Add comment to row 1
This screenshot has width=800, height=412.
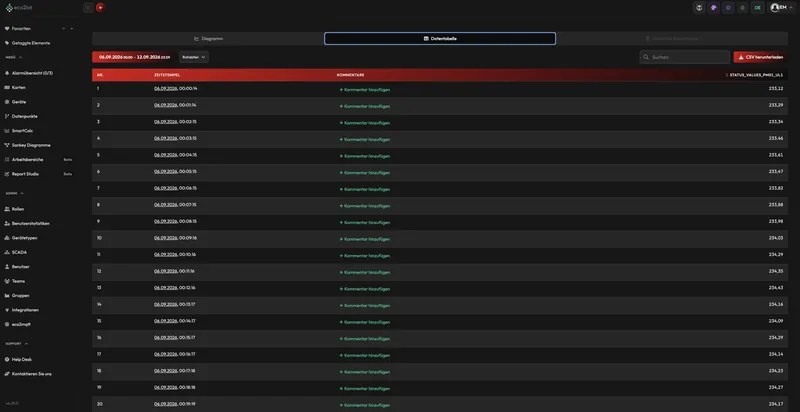365,90
